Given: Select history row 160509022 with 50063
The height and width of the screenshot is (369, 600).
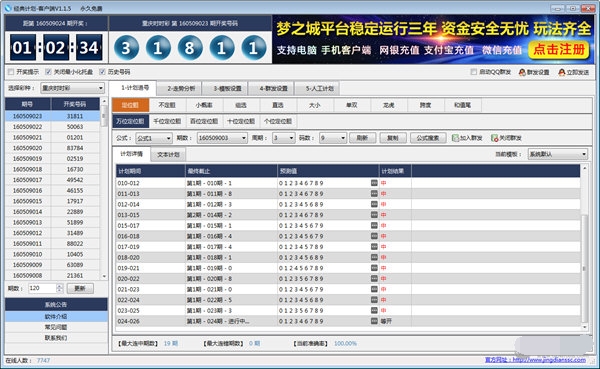Looking at the screenshot, I should pos(52,127).
